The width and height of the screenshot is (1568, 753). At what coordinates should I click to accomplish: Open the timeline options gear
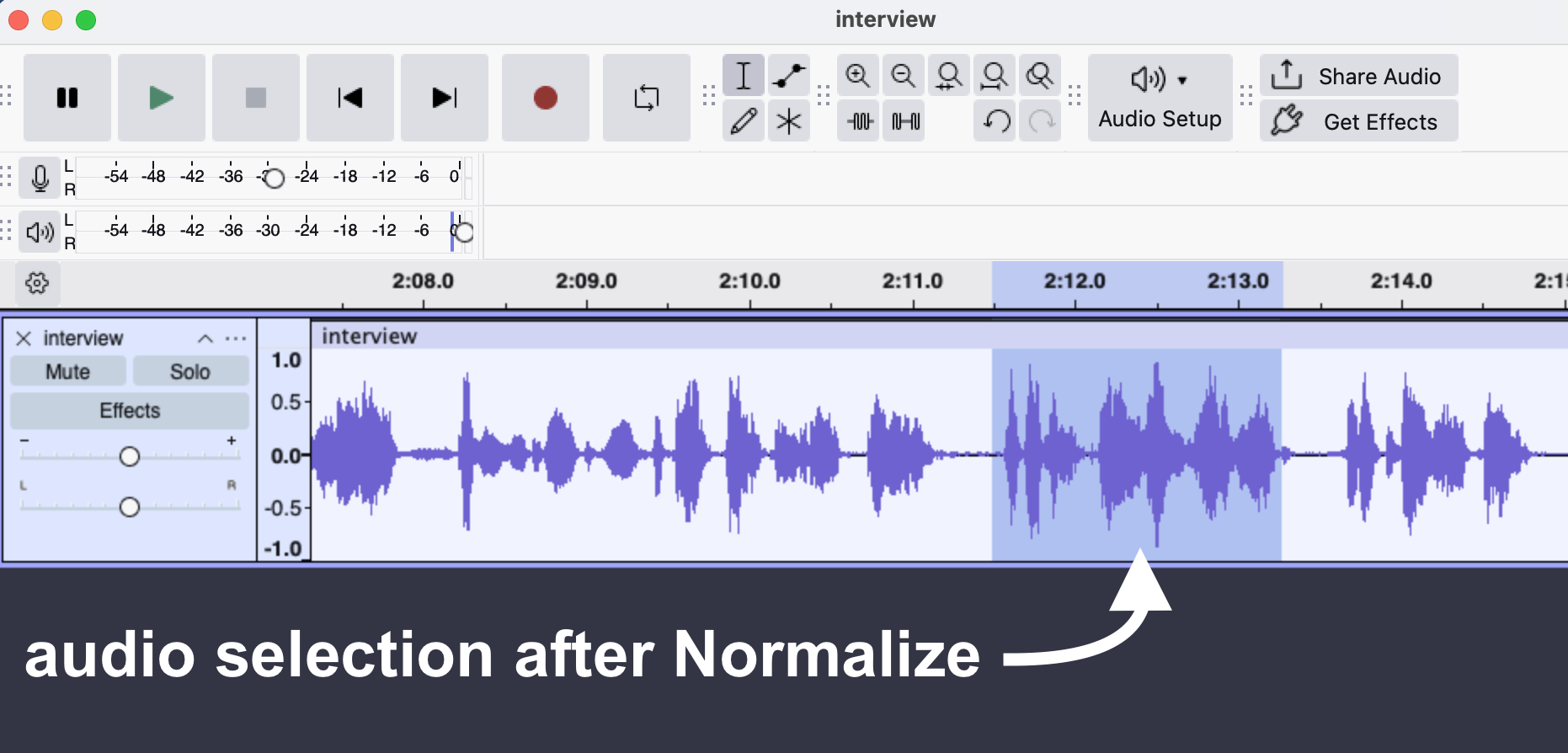click(37, 283)
